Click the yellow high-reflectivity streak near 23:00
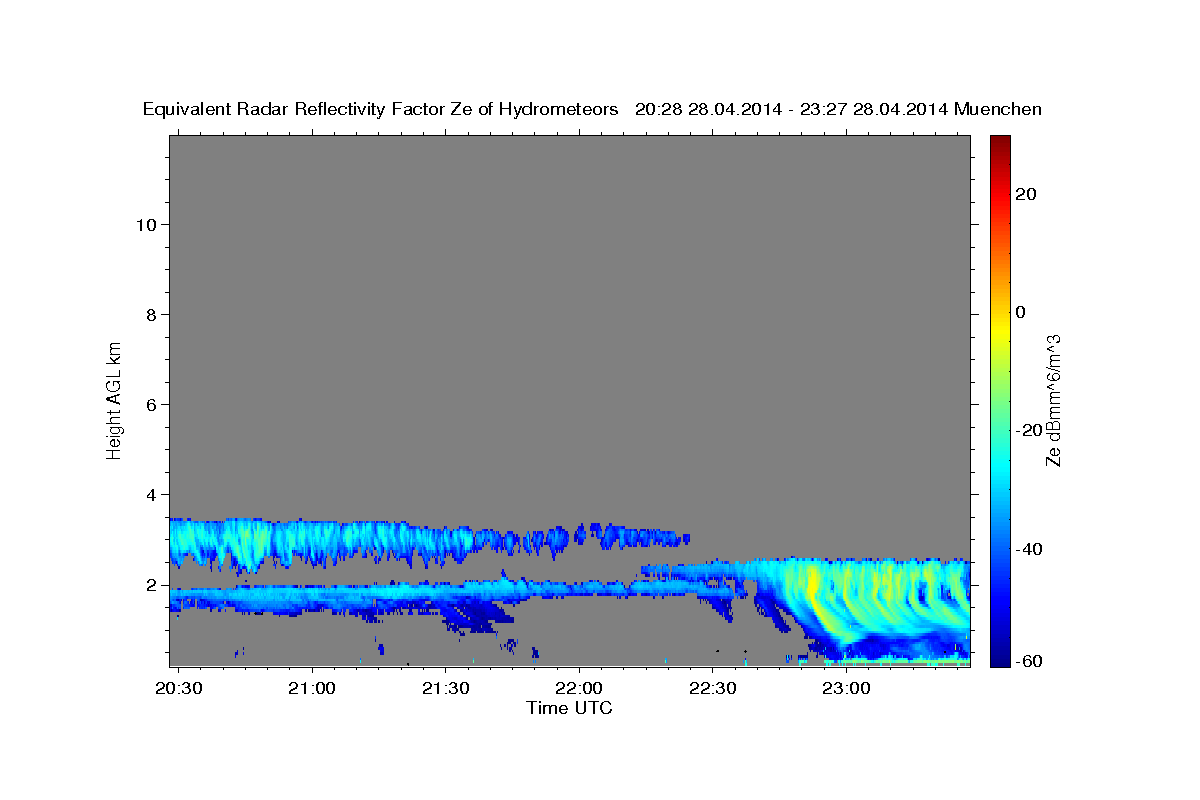Screen dimensions: 1200x800 click(x=812, y=585)
